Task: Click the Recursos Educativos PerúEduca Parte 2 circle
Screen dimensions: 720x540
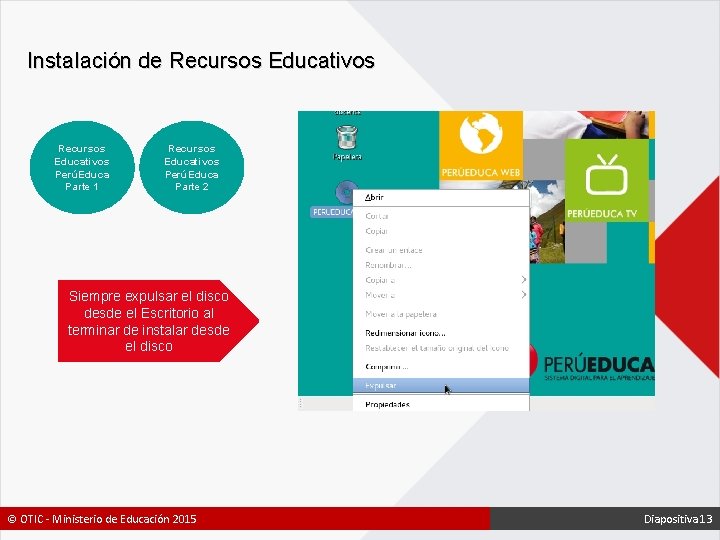Action: pos(191,167)
